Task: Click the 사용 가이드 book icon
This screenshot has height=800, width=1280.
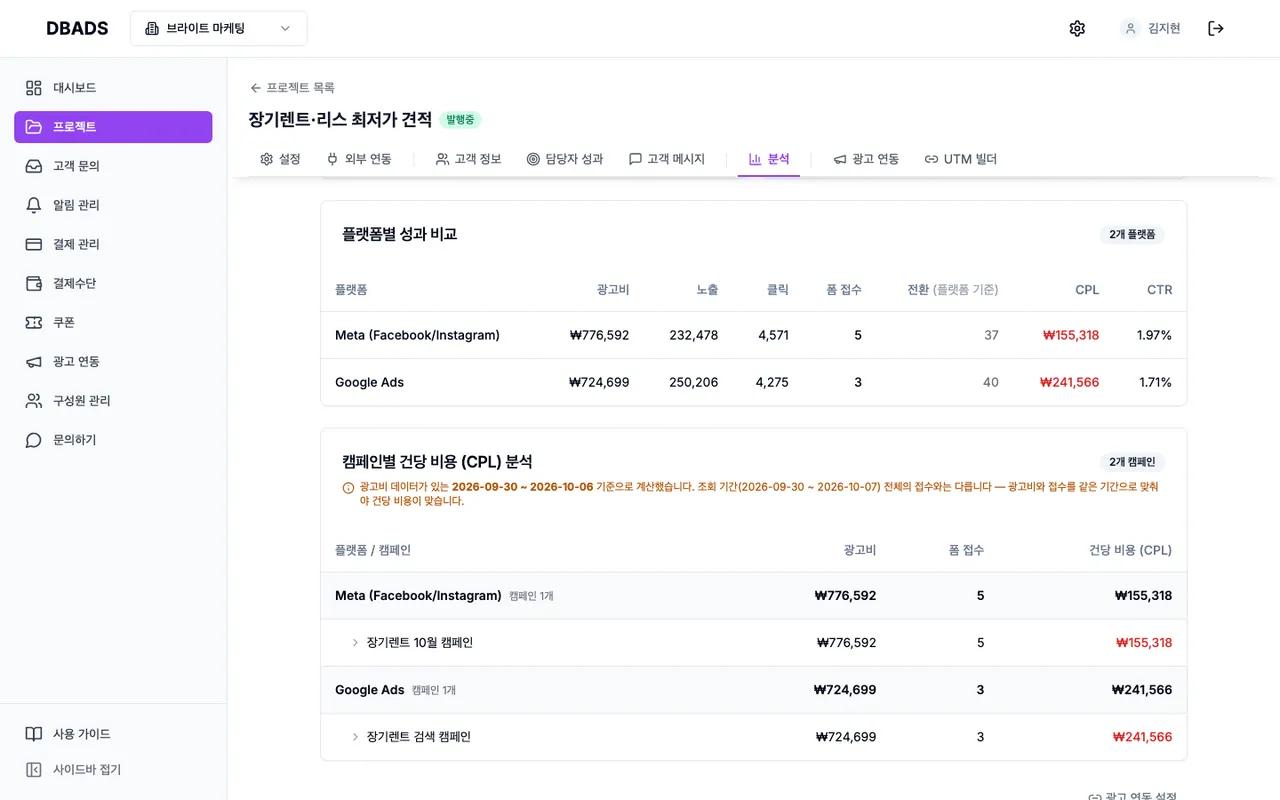Action: (x=34, y=734)
